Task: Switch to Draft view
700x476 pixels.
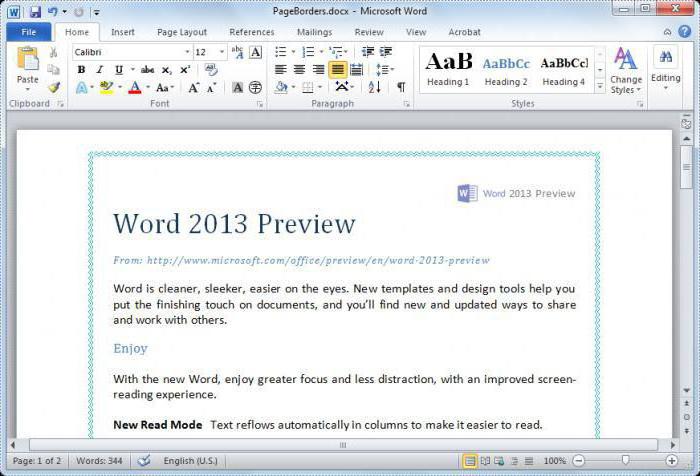Action: click(529, 461)
